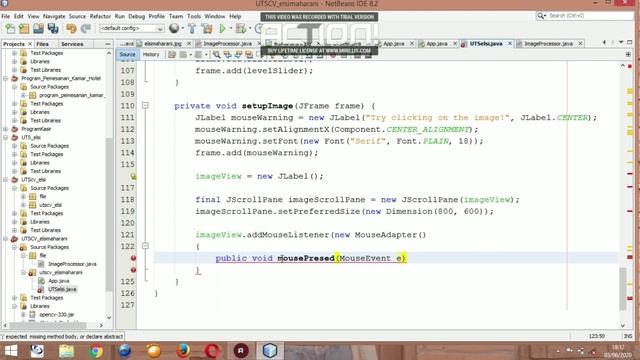Click the New Project toolbar icon
This screenshot has height=360, width=640.
24,29
